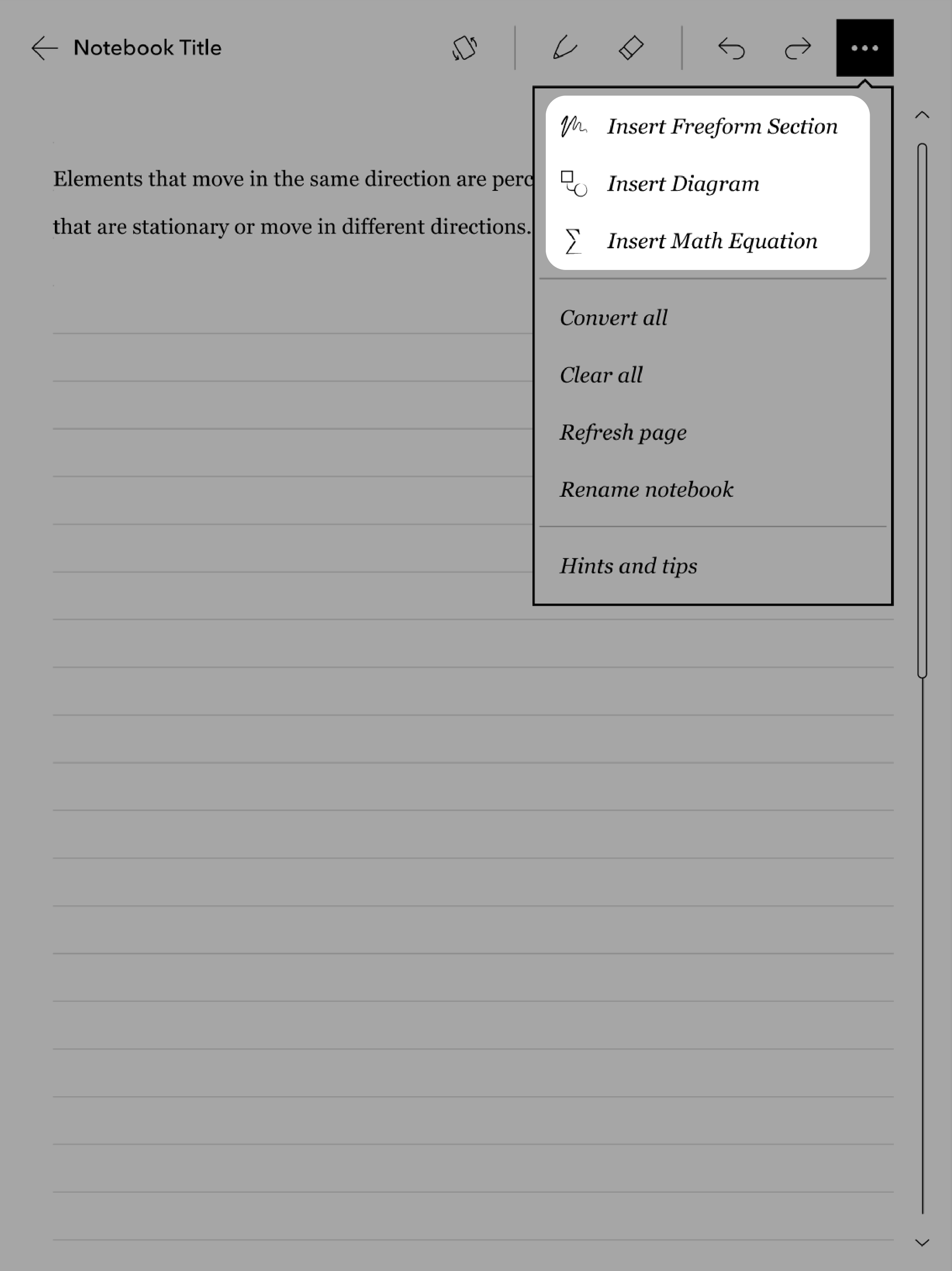Select Clear all option
This screenshot has width=952, height=1271.
tap(601, 375)
